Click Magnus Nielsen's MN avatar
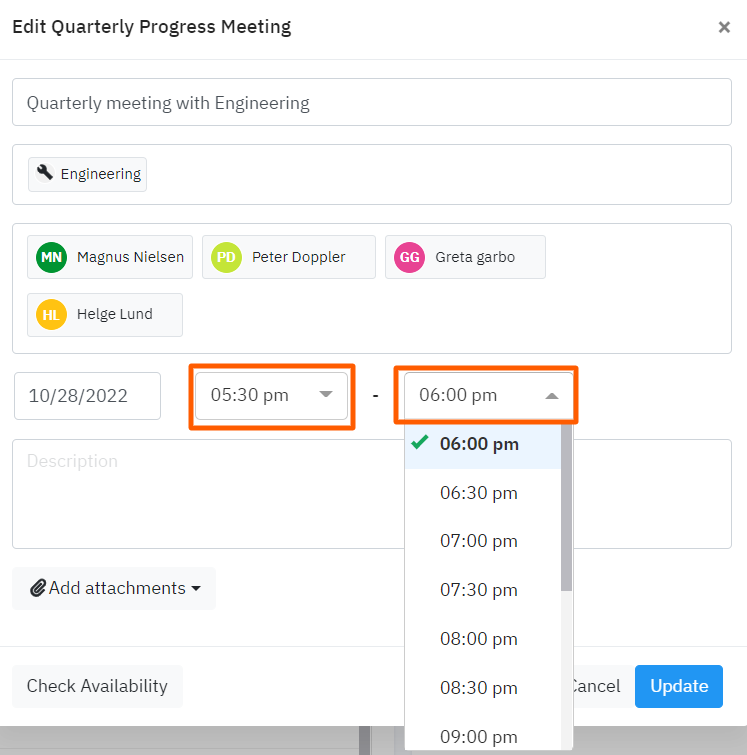Image resolution: width=747 pixels, height=755 pixels. [x=52, y=257]
